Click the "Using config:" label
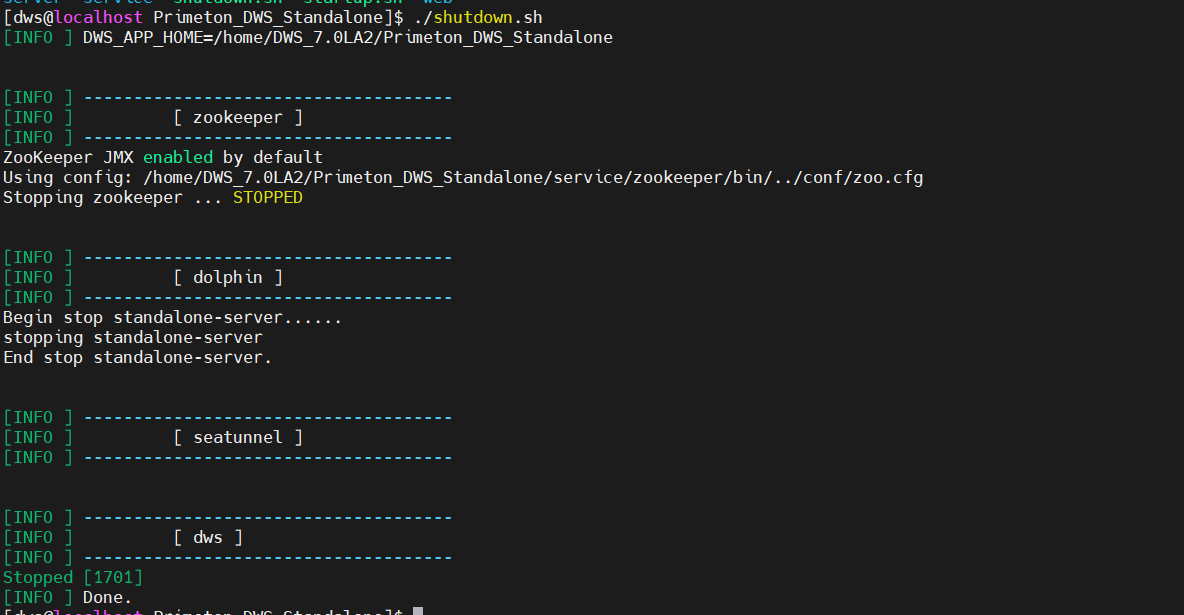This screenshot has height=615, width=1184. [67, 178]
